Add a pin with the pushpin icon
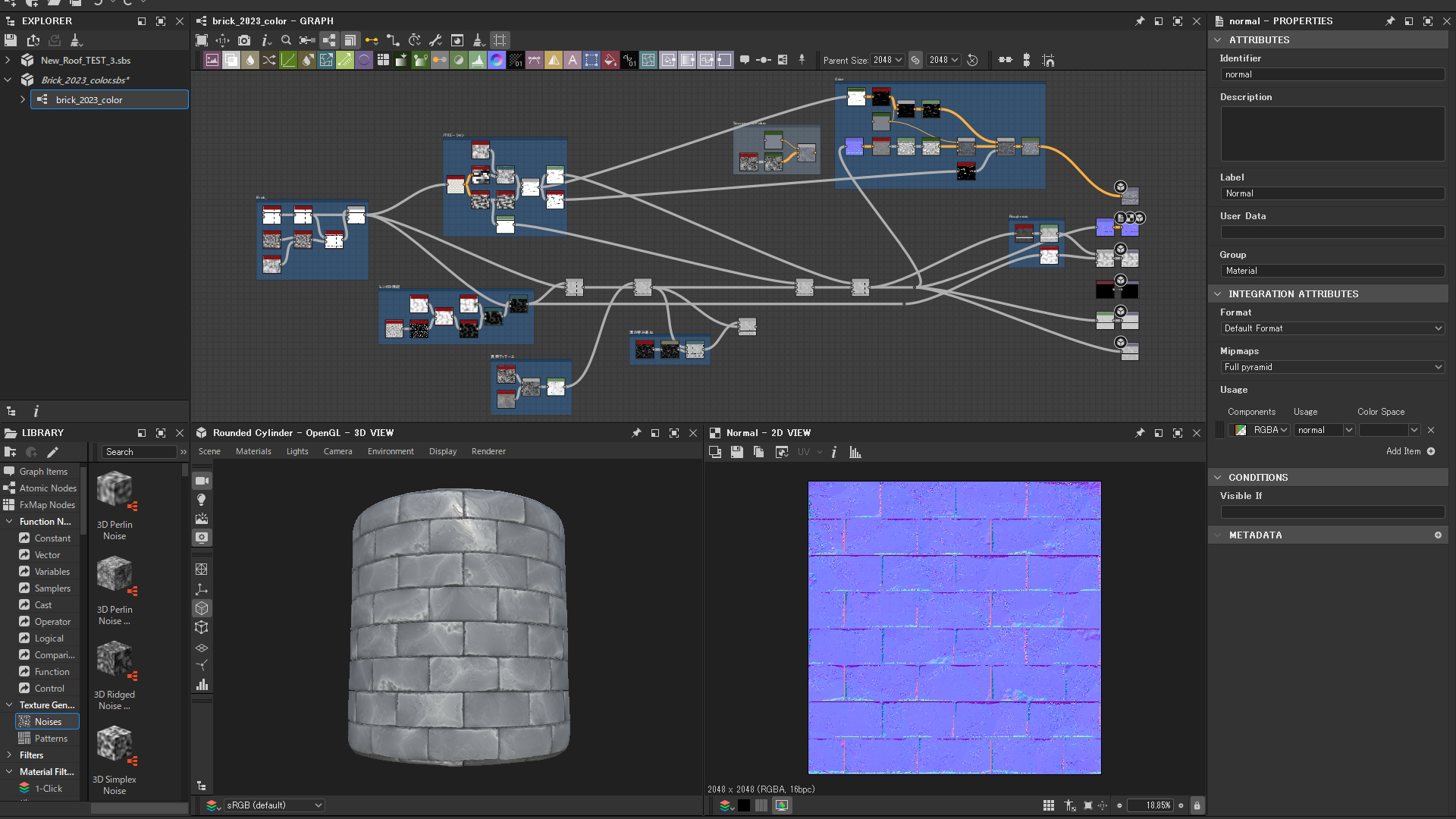Image resolution: width=1456 pixels, height=819 pixels. pos(802,60)
